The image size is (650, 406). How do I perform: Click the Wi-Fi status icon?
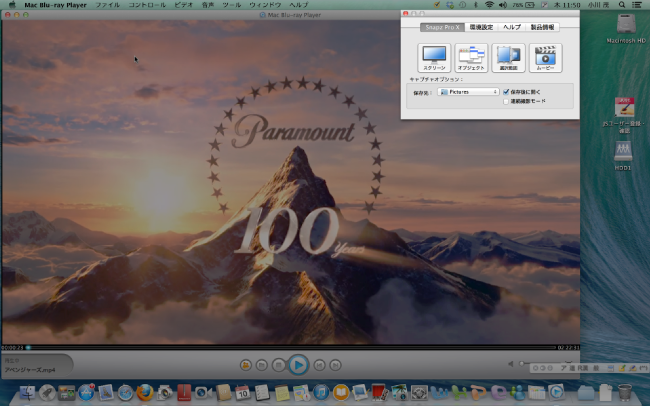[x=489, y=5]
